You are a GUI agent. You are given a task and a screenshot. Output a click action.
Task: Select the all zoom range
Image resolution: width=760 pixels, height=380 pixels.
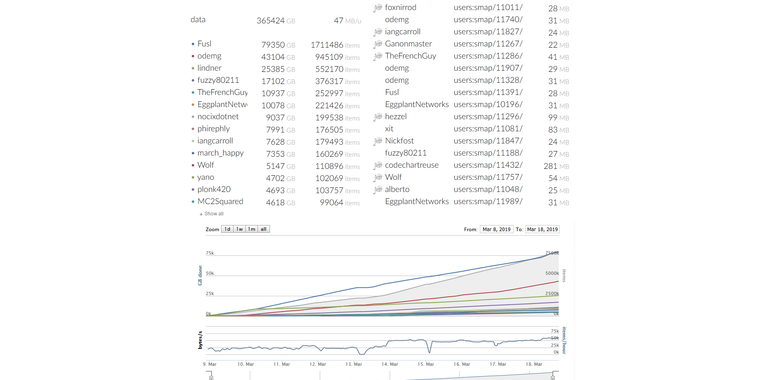point(264,229)
